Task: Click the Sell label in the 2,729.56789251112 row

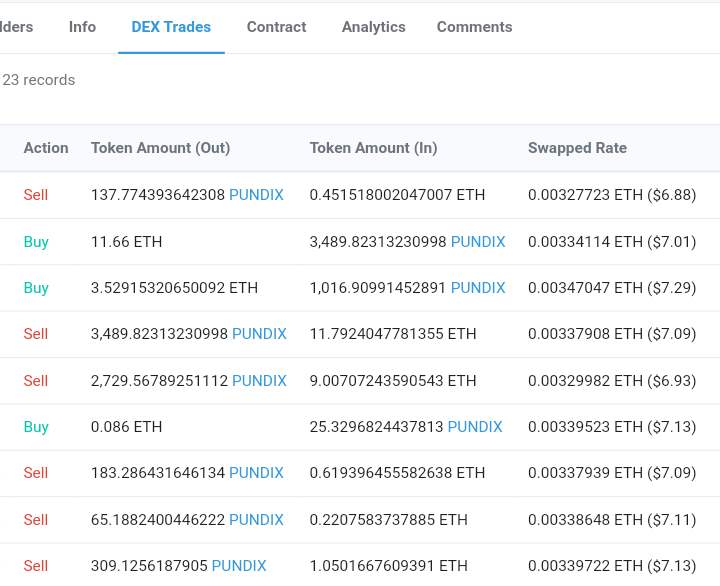Action: [36, 381]
